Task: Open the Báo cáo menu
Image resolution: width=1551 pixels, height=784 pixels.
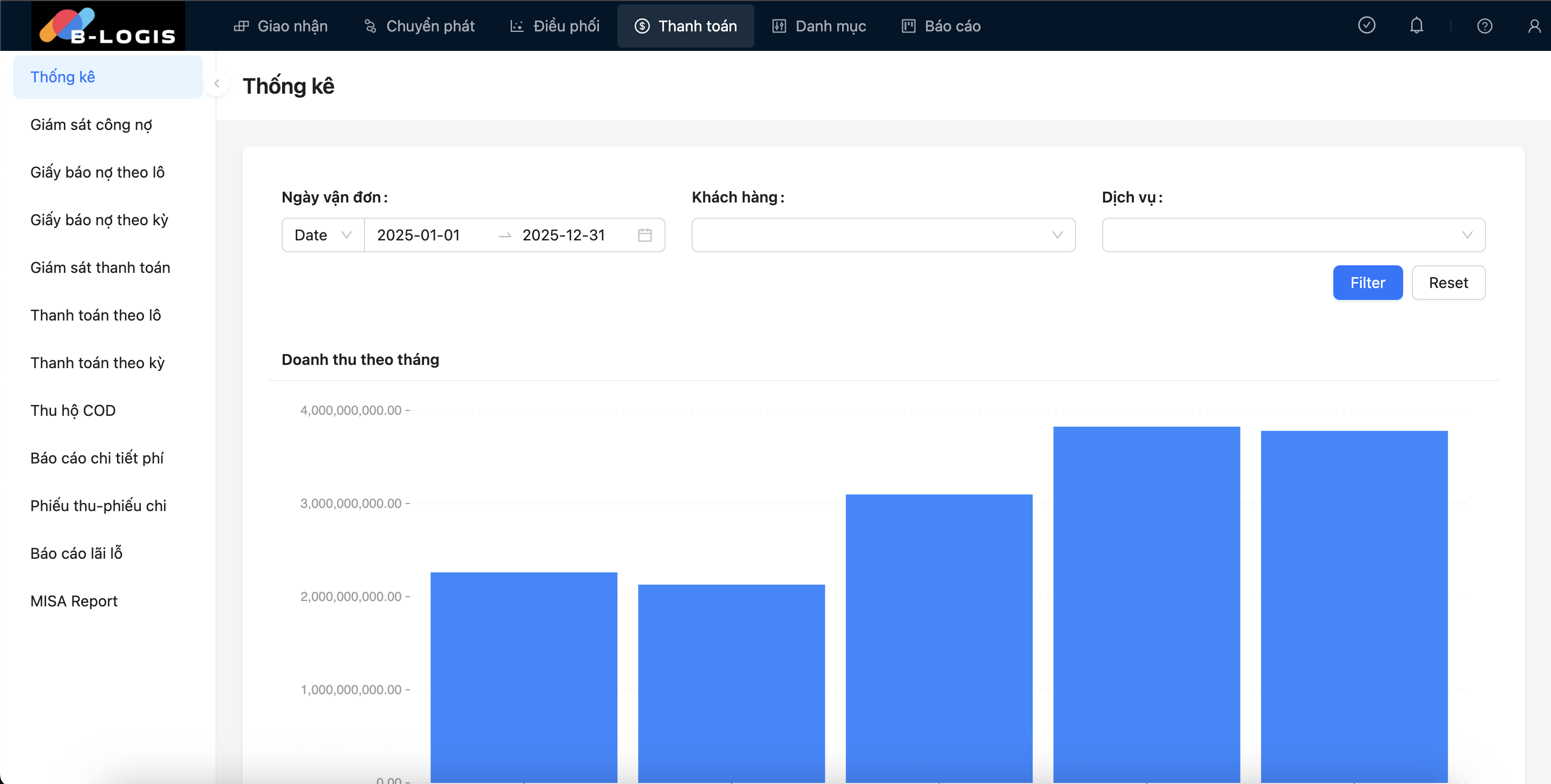Action: (x=941, y=26)
